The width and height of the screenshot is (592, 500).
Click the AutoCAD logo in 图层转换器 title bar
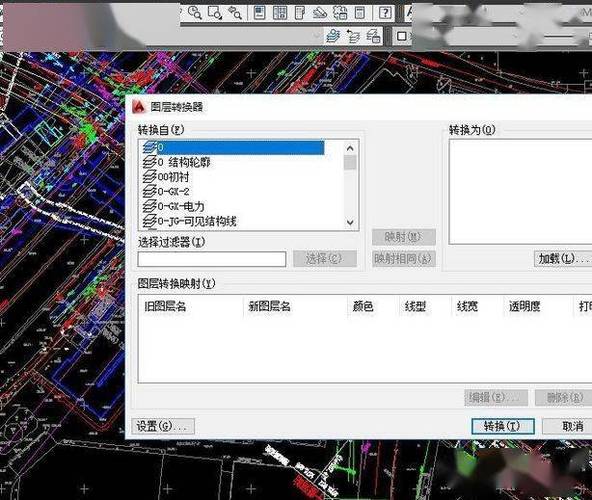pos(139,107)
